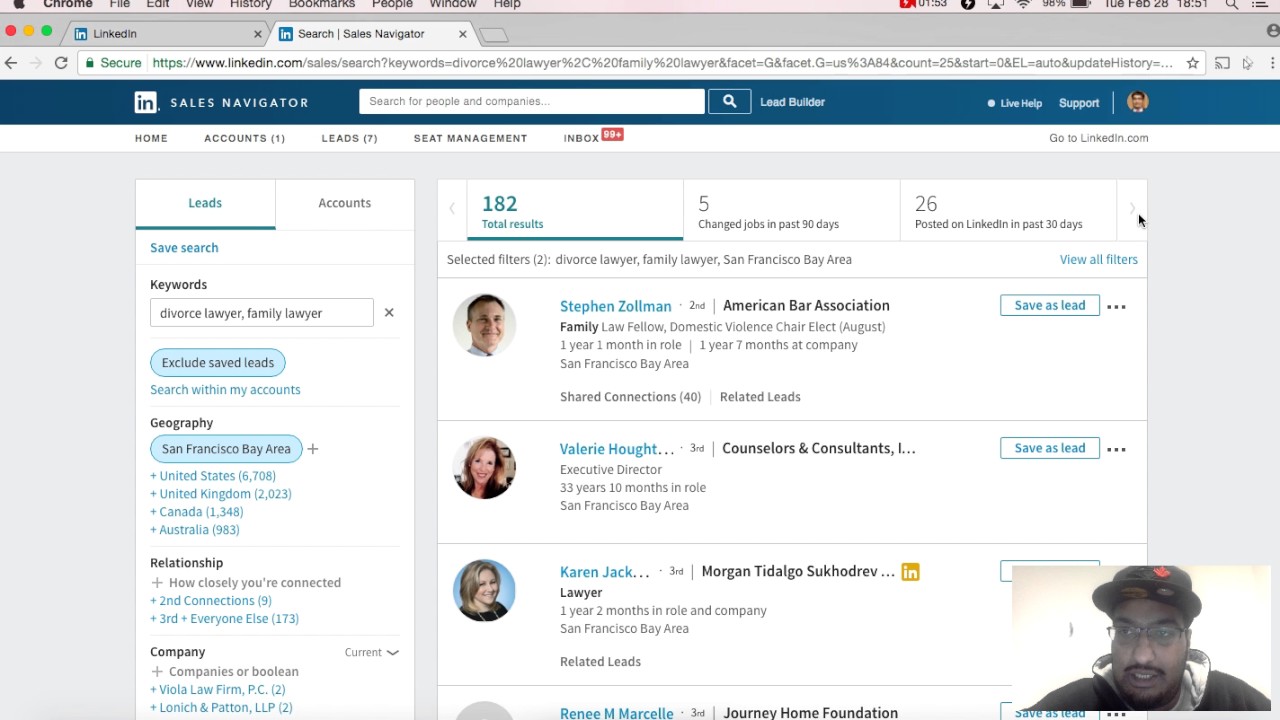Open the History menu in macOS menu bar
The width and height of the screenshot is (1280, 720).
(x=251, y=5)
